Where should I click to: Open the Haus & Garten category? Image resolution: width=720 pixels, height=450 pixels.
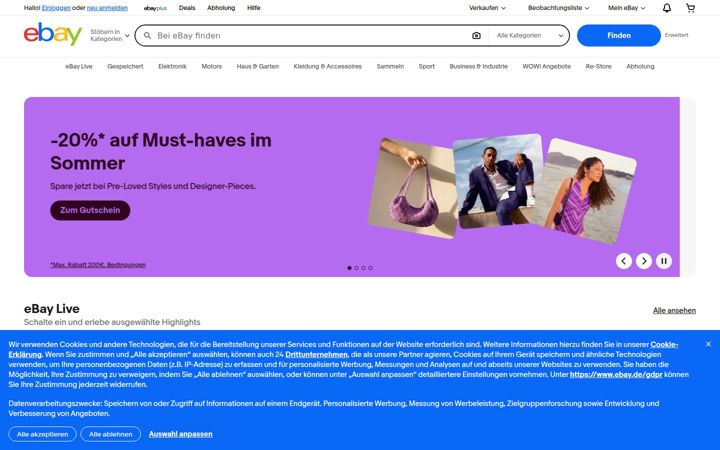pos(258,67)
